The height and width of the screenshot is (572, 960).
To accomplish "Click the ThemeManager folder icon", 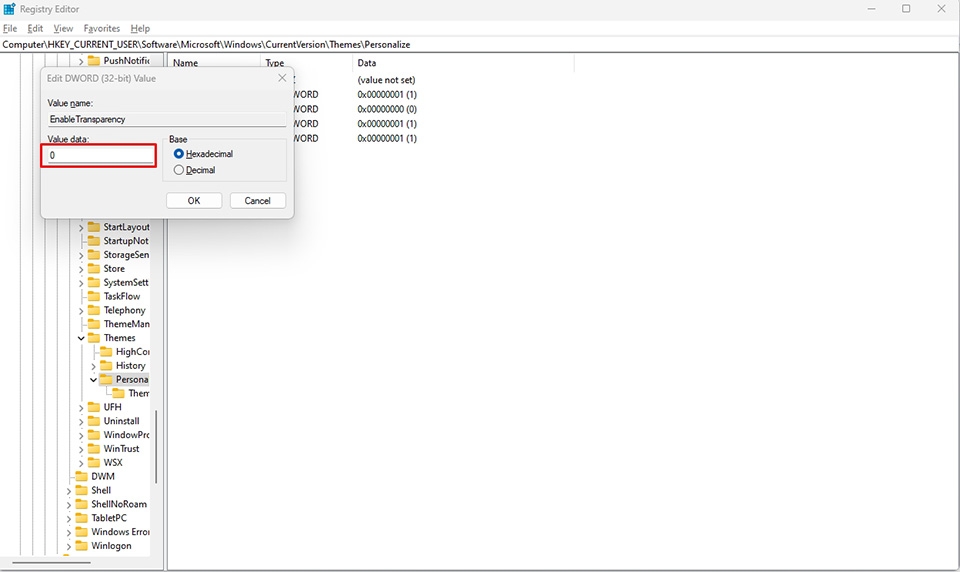I will click(94, 324).
